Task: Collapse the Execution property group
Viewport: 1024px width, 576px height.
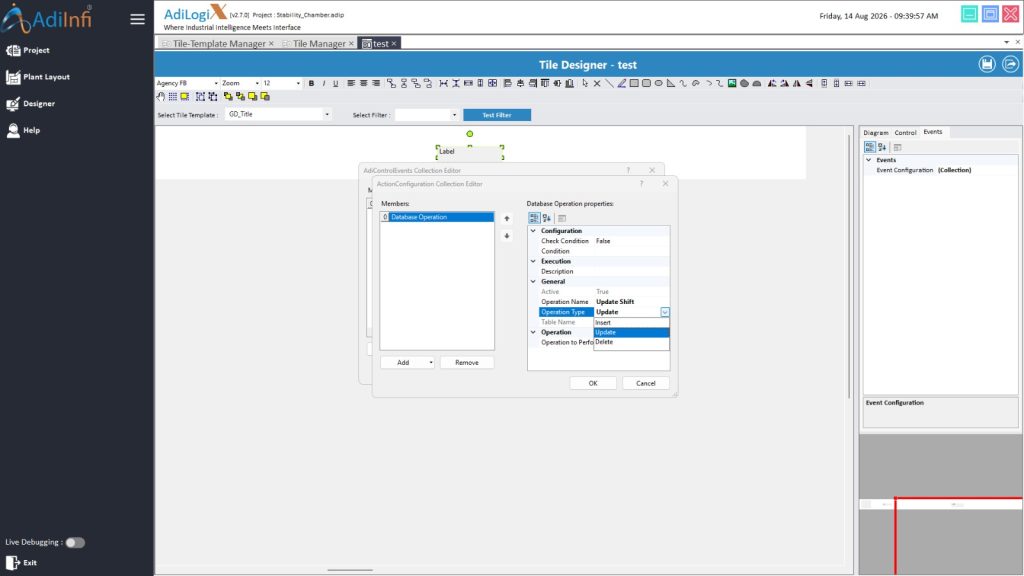Action: (x=533, y=261)
